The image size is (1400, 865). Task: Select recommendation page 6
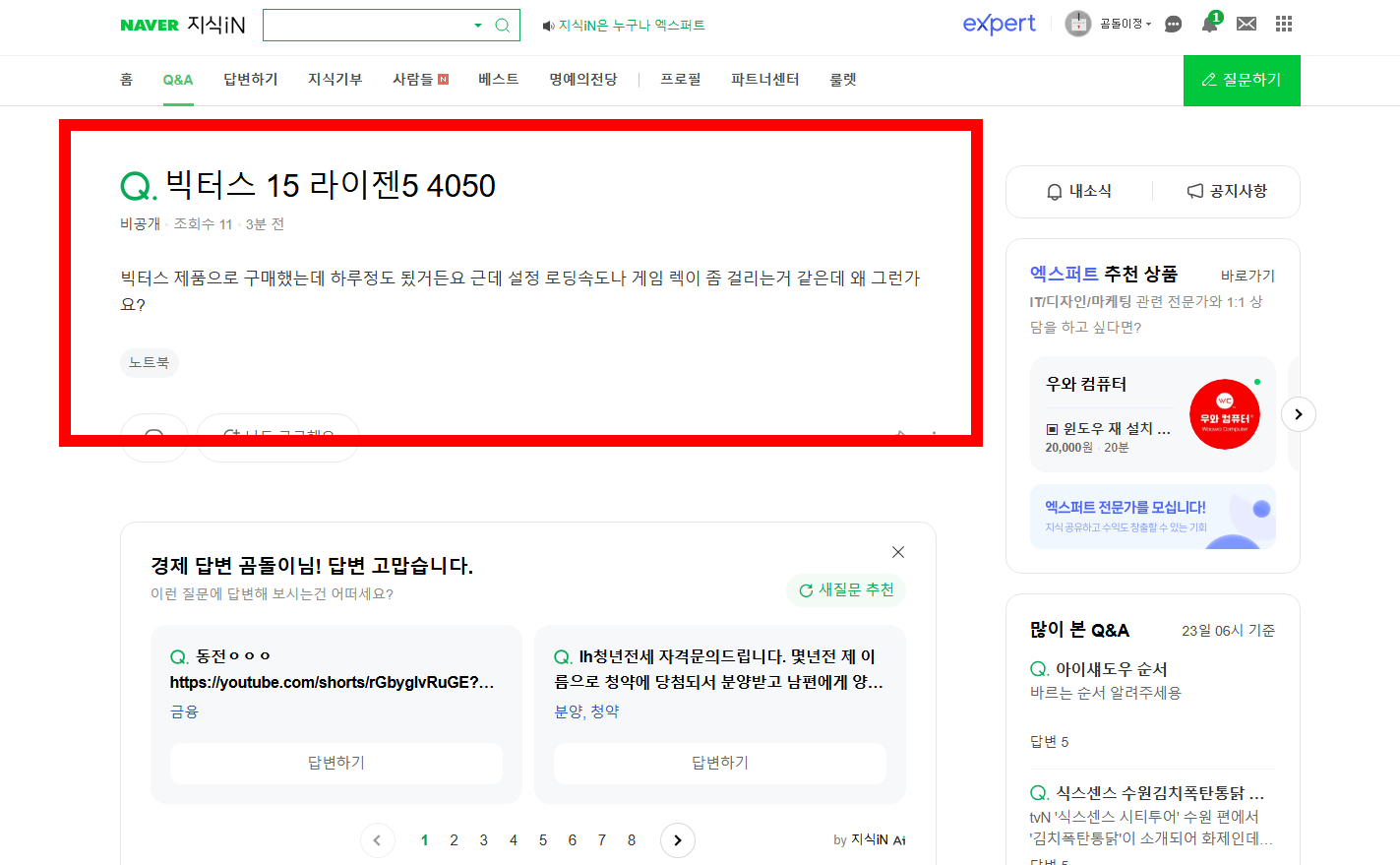point(572,840)
